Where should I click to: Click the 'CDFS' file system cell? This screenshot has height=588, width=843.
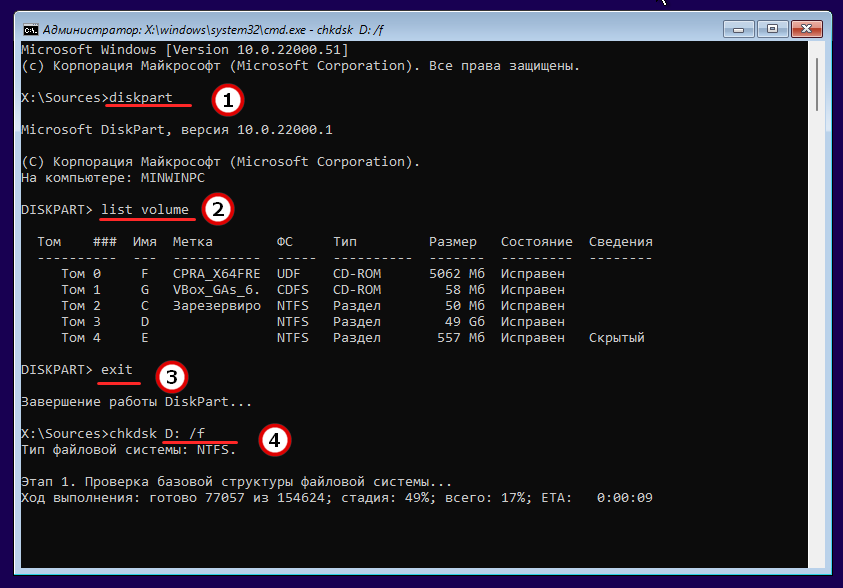pos(292,290)
